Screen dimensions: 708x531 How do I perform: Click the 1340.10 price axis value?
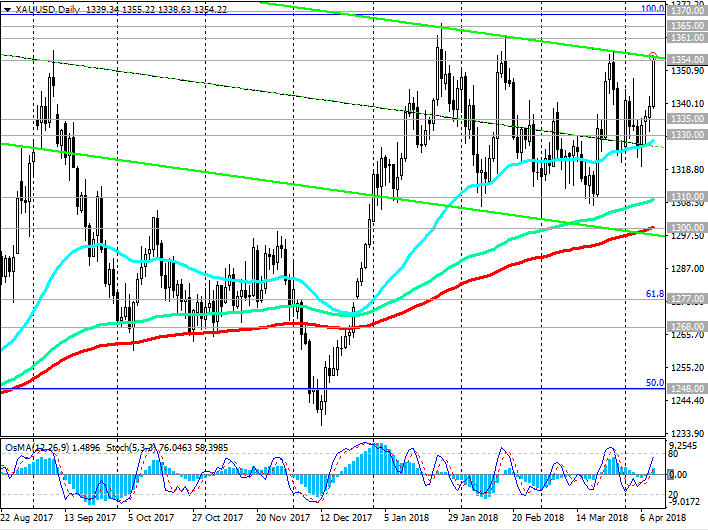point(688,104)
